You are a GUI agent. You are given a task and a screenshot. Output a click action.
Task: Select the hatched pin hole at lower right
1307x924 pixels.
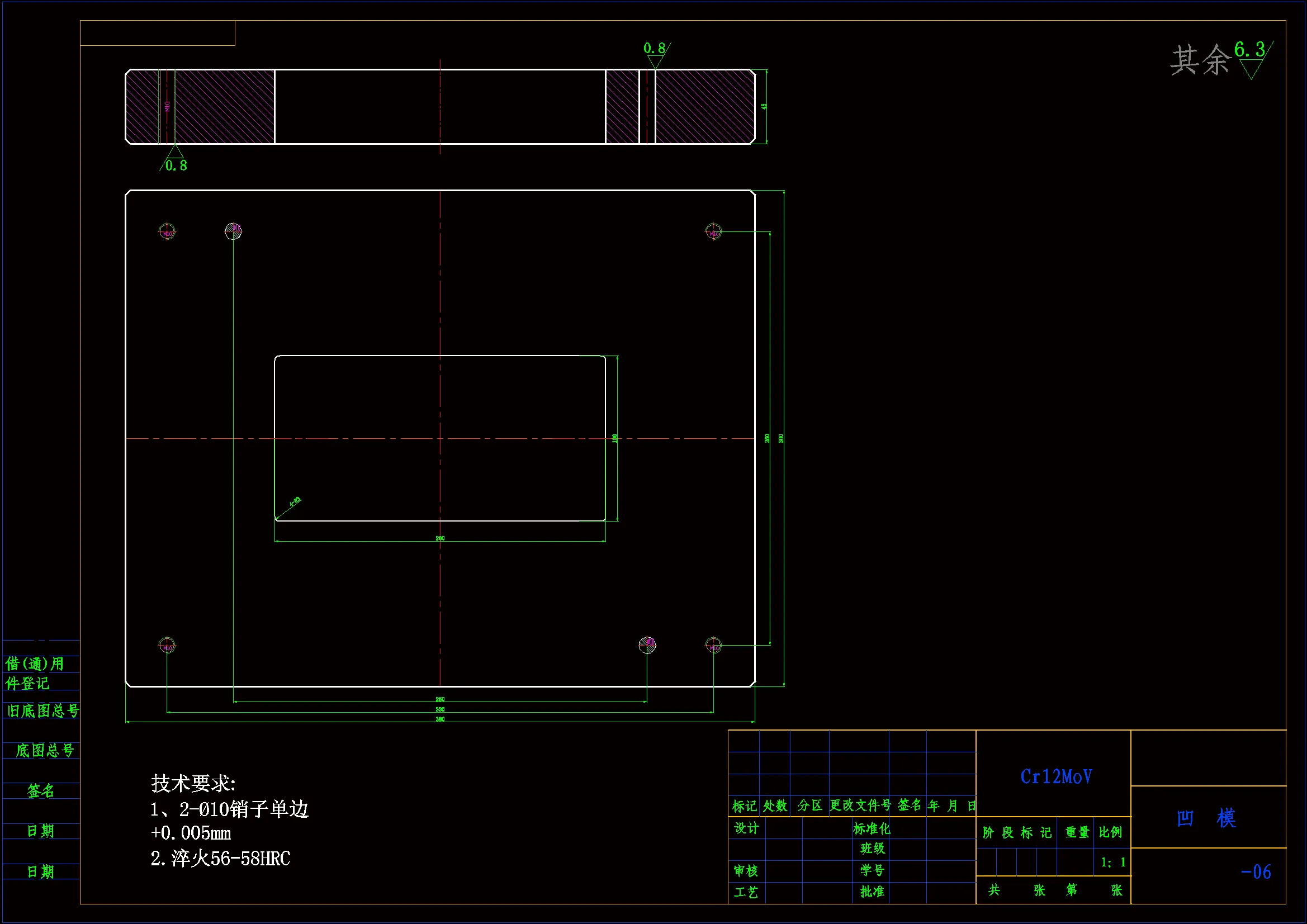pos(647,645)
